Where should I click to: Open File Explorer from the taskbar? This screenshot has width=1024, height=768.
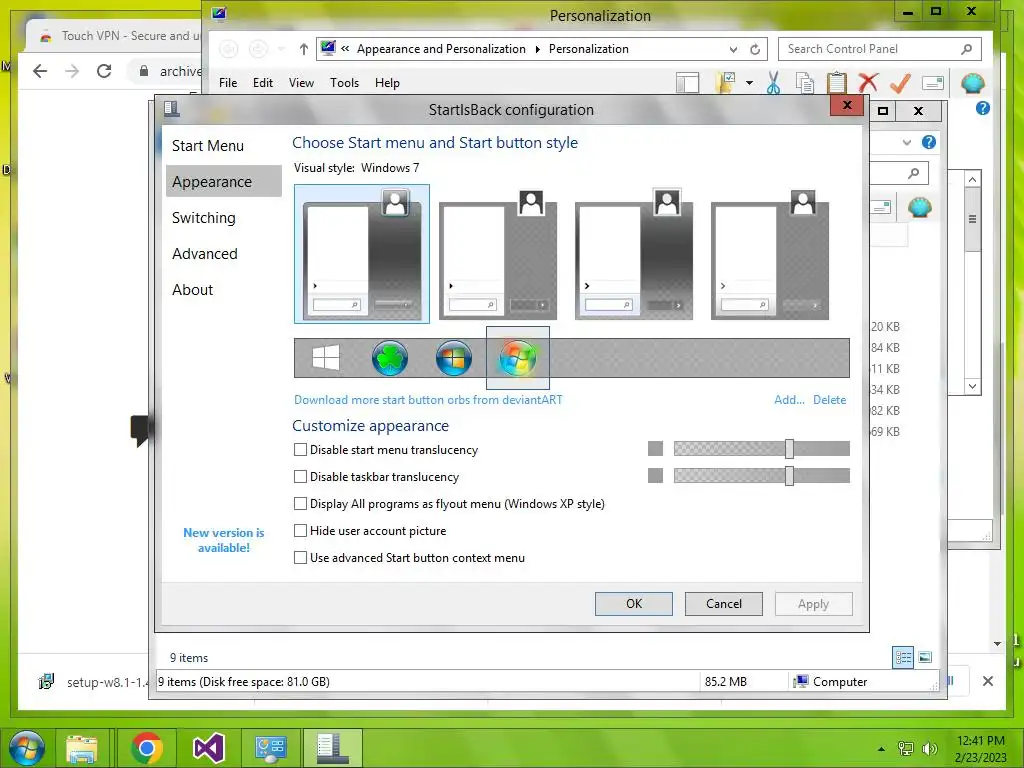click(82, 748)
